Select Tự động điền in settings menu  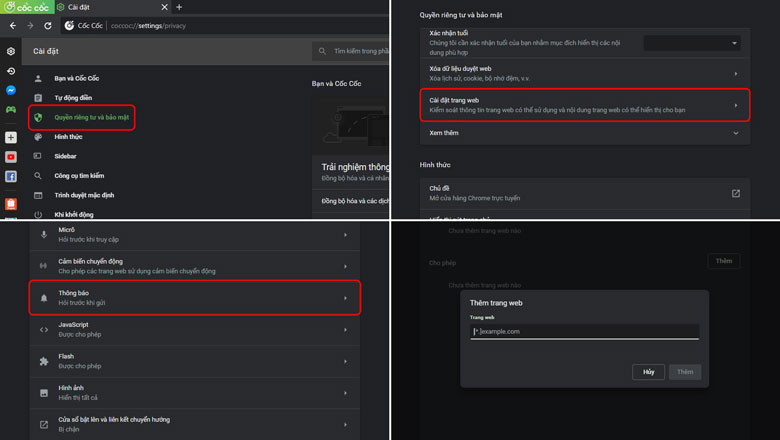click(73, 98)
